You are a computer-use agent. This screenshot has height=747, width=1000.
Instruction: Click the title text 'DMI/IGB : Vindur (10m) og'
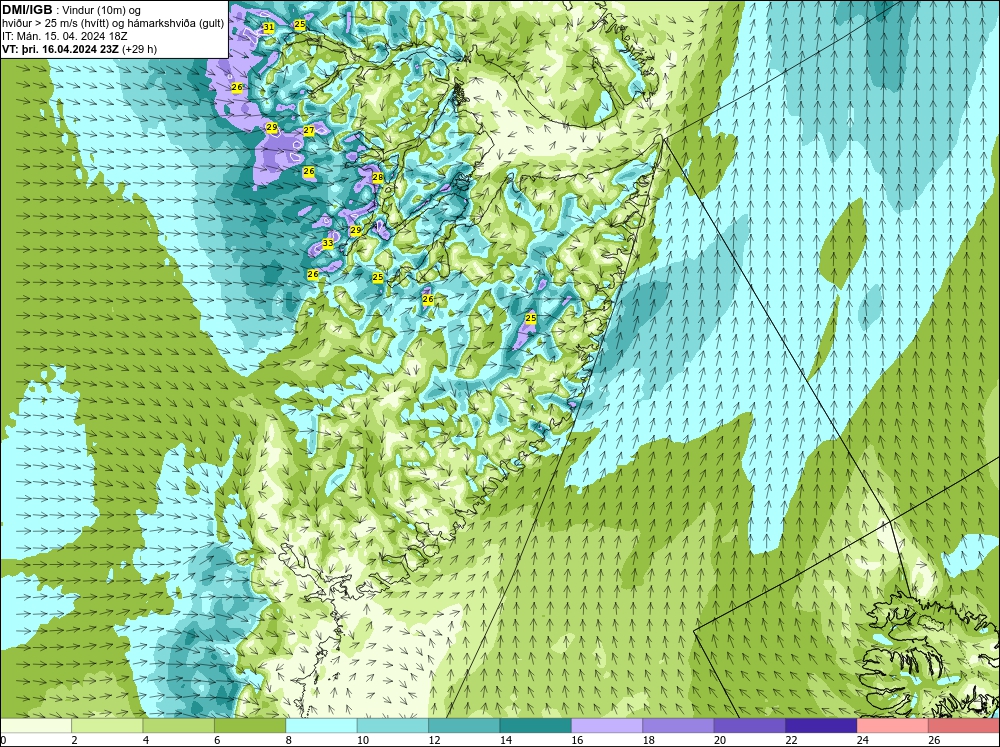(72, 10)
